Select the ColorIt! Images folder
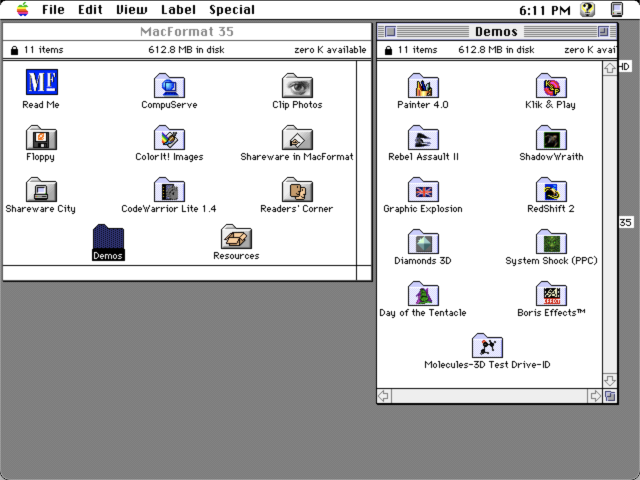The height and width of the screenshot is (480, 640). click(x=169, y=138)
